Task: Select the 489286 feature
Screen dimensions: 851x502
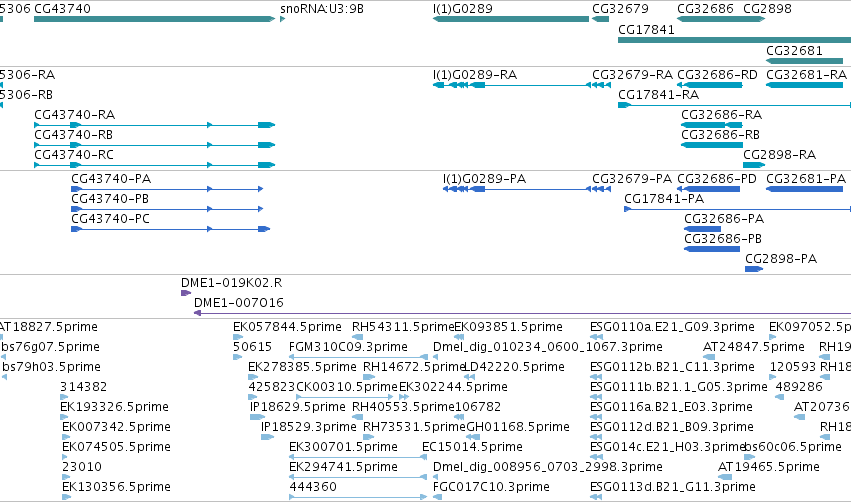Action: (x=779, y=397)
